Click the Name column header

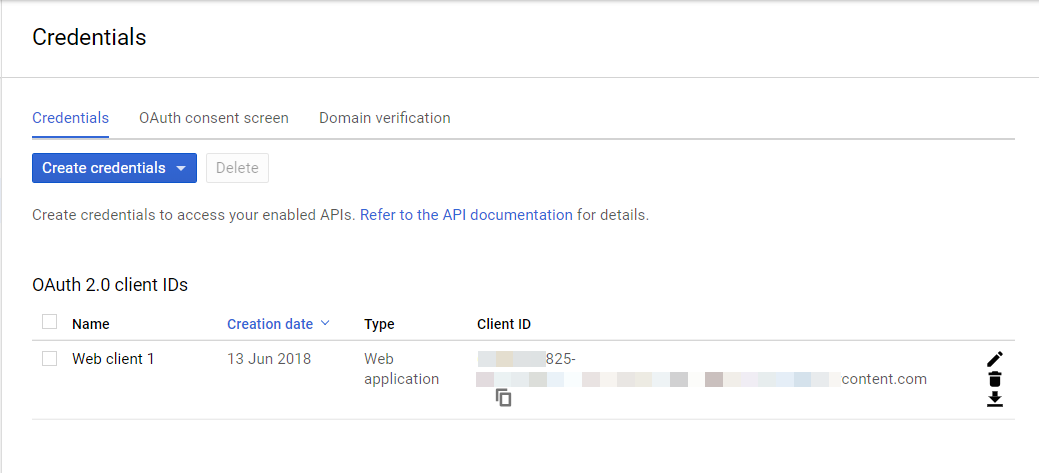pyautogui.click(x=91, y=324)
